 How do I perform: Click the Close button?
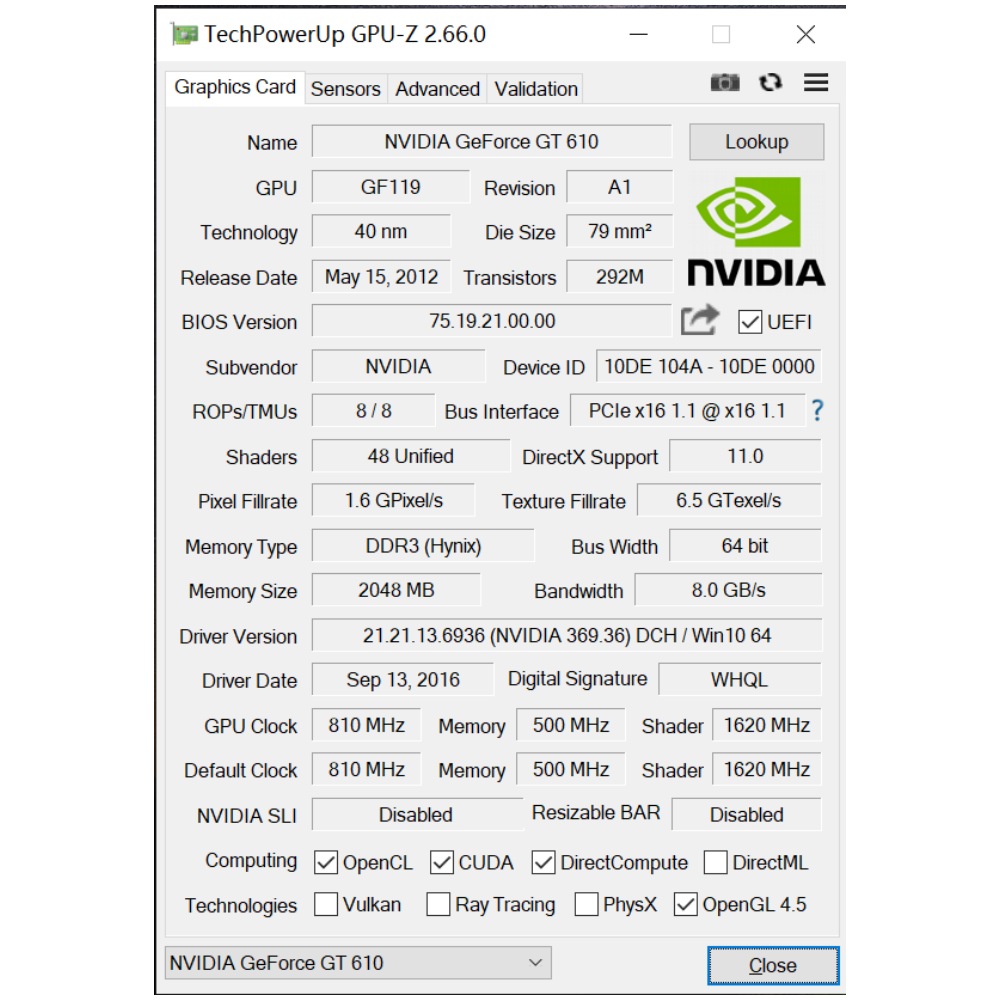[x=773, y=965]
